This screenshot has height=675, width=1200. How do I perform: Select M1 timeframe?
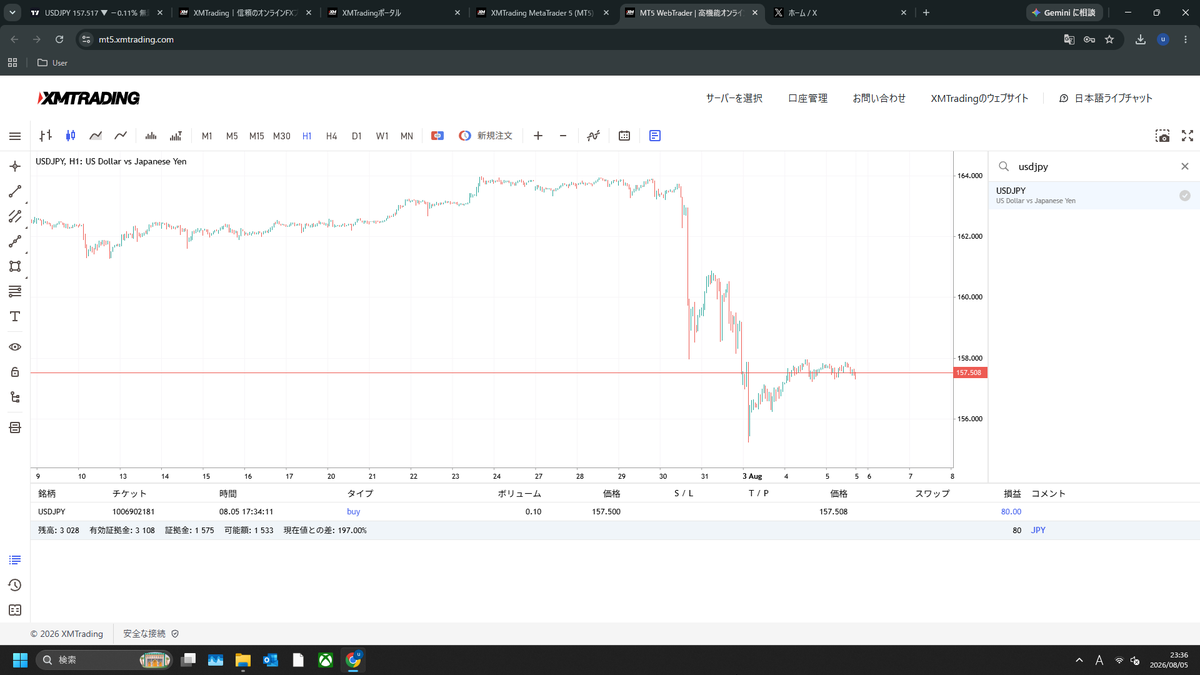(x=207, y=136)
